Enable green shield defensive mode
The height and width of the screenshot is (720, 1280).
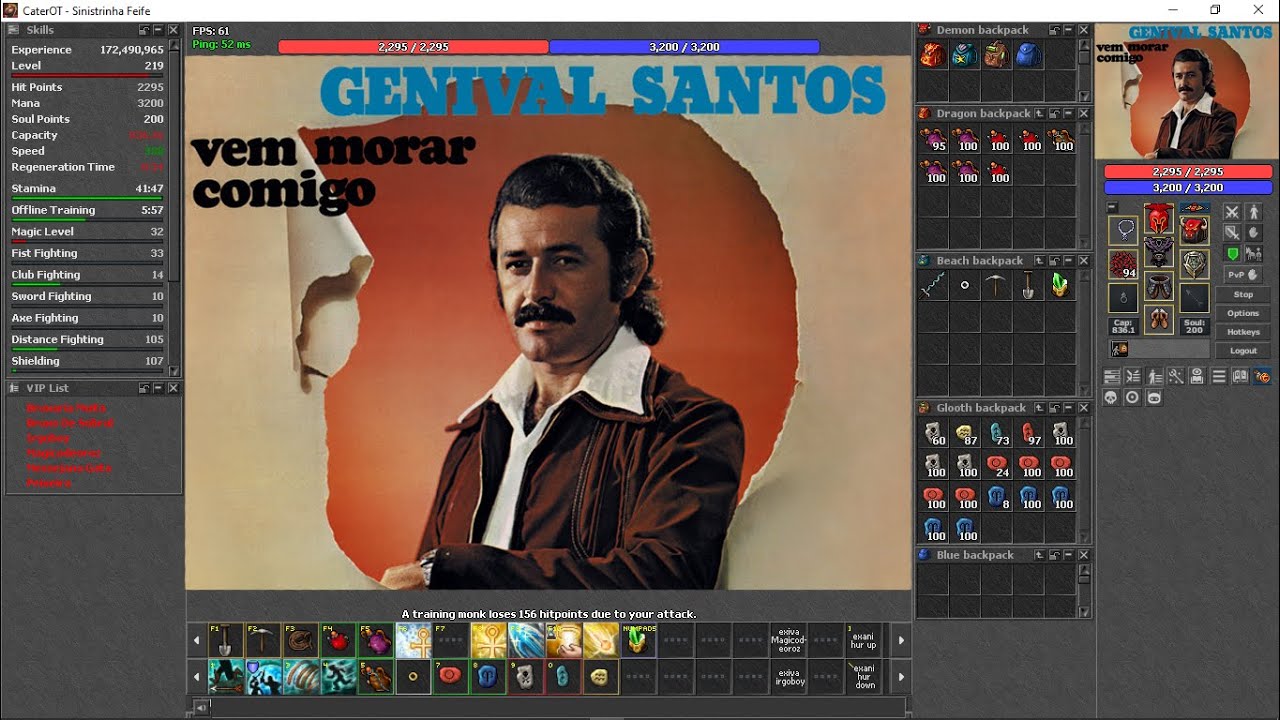tap(1232, 254)
